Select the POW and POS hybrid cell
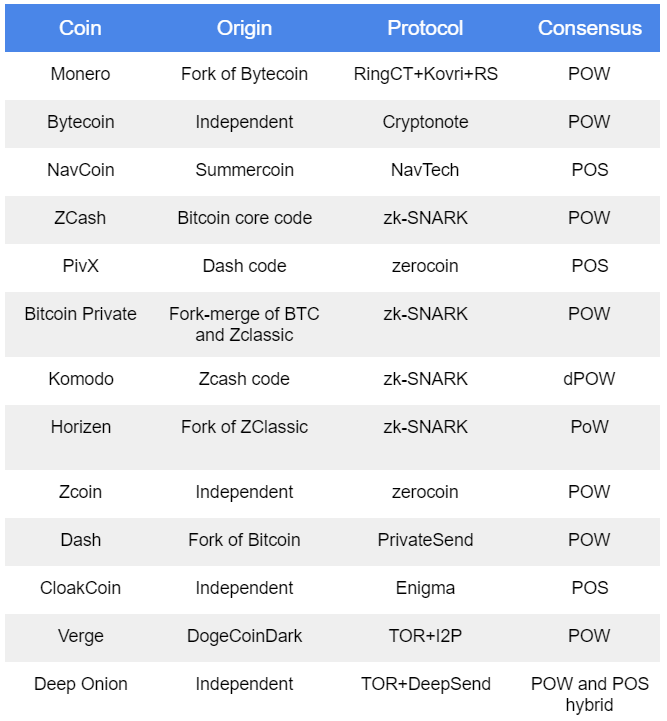This screenshot has height=721, width=667. click(x=589, y=694)
